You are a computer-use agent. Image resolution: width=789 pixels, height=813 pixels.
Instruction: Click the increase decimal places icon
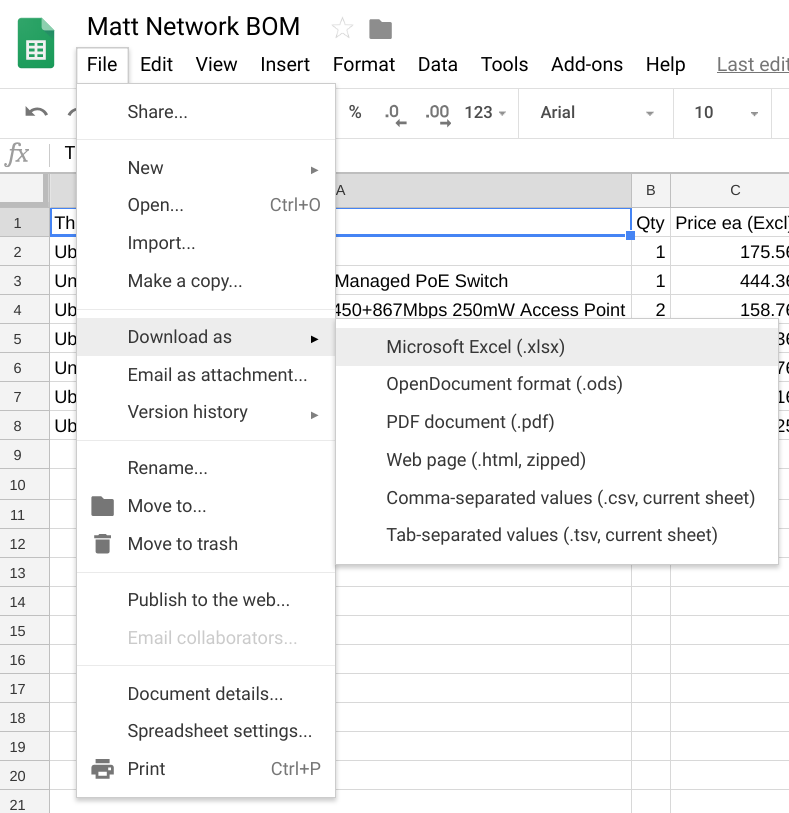tap(437, 113)
